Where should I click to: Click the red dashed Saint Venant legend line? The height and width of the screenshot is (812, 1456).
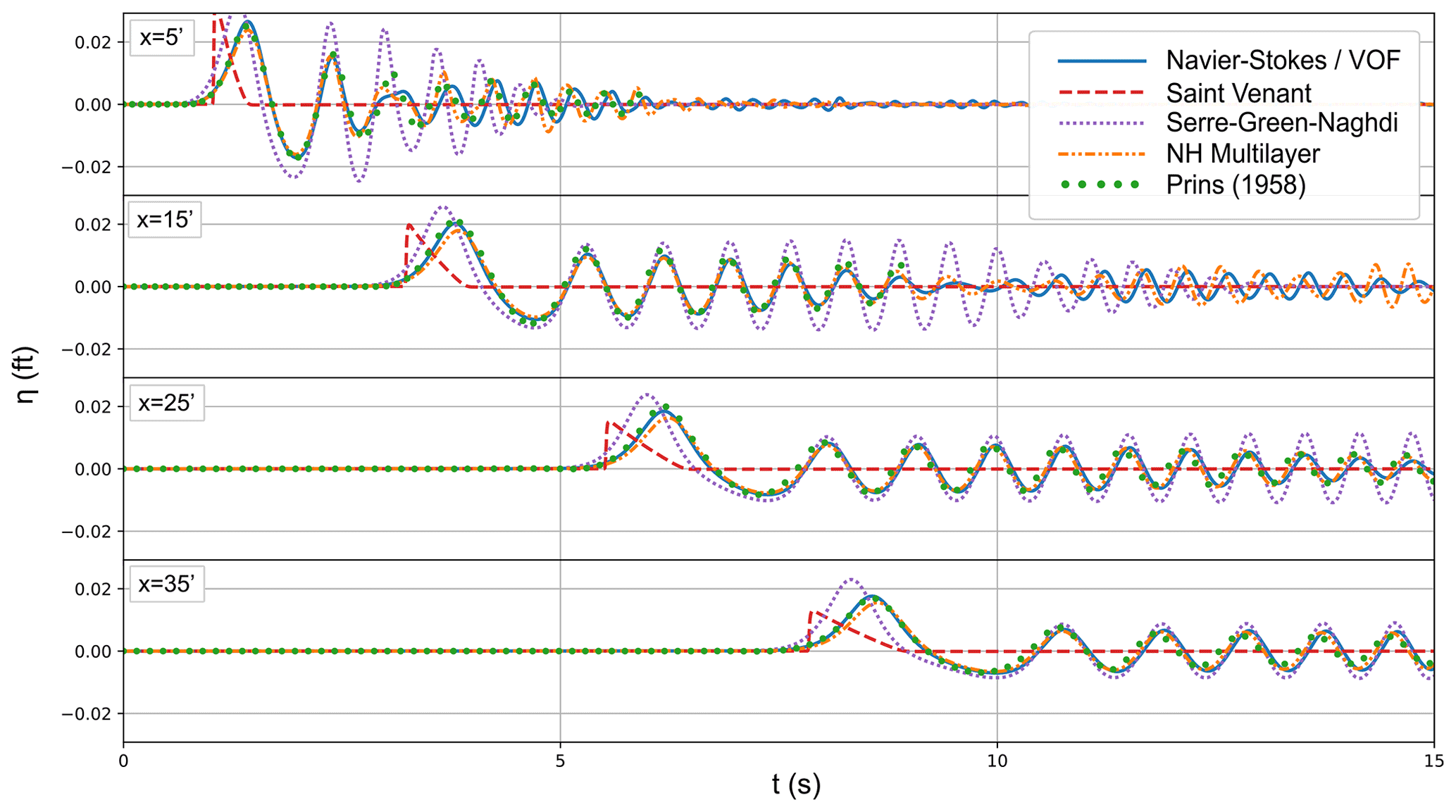[x=1101, y=93]
